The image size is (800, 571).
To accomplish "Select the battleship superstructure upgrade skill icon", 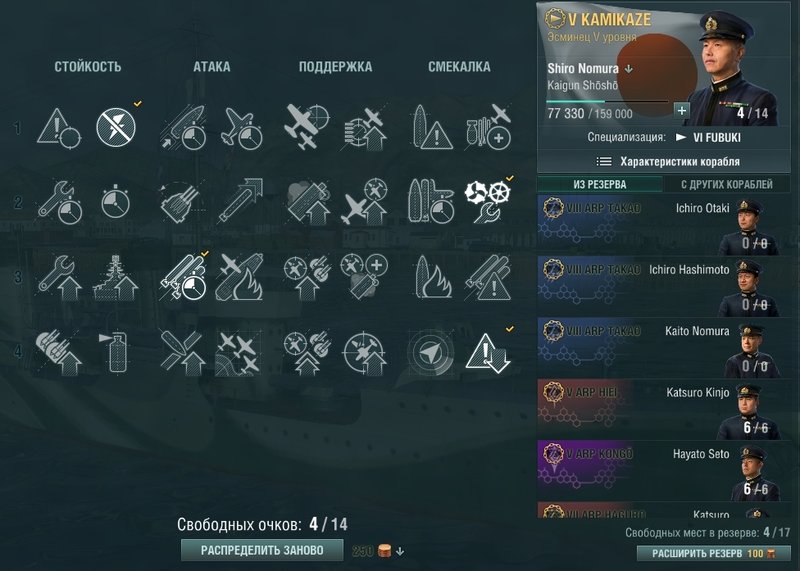I will point(116,277).
